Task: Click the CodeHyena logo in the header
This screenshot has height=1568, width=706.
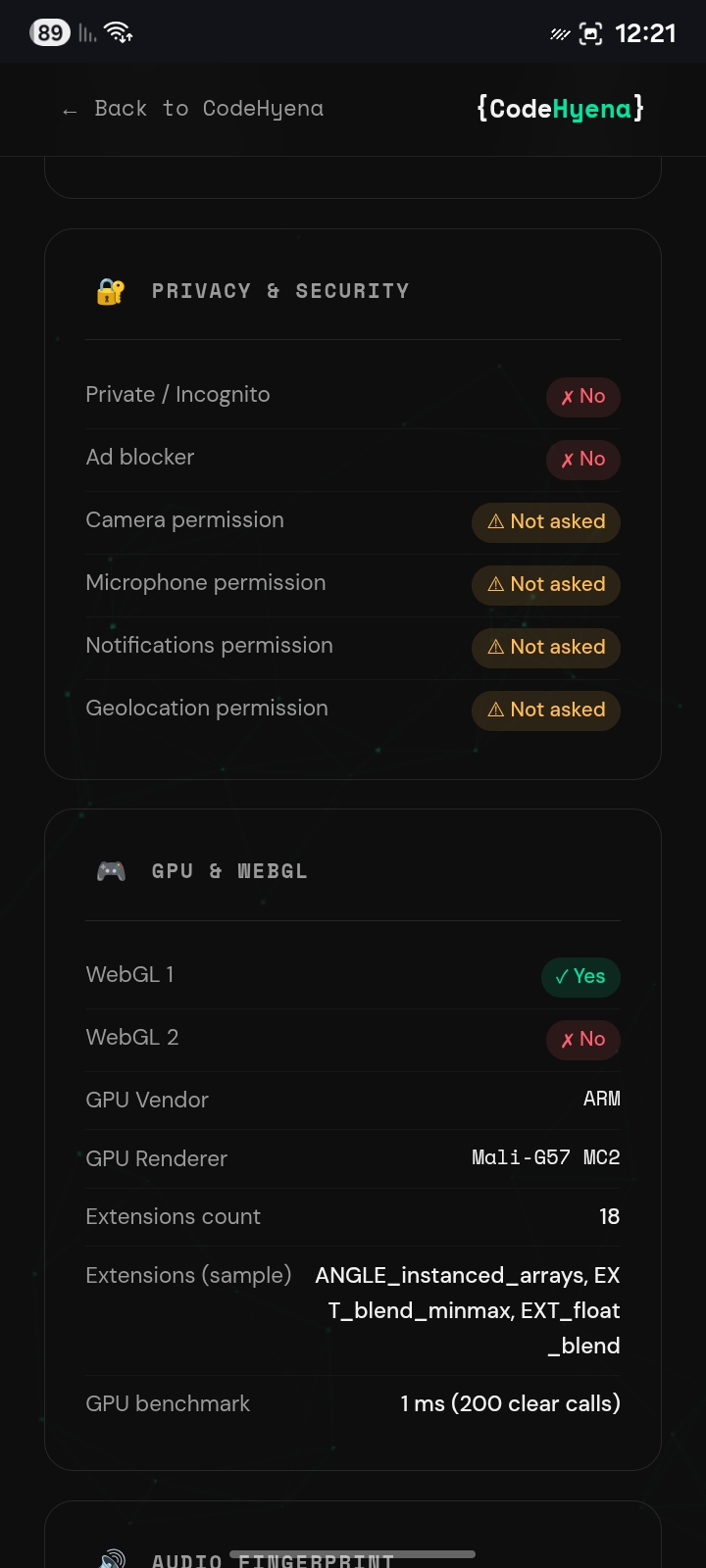Action: 558,109
